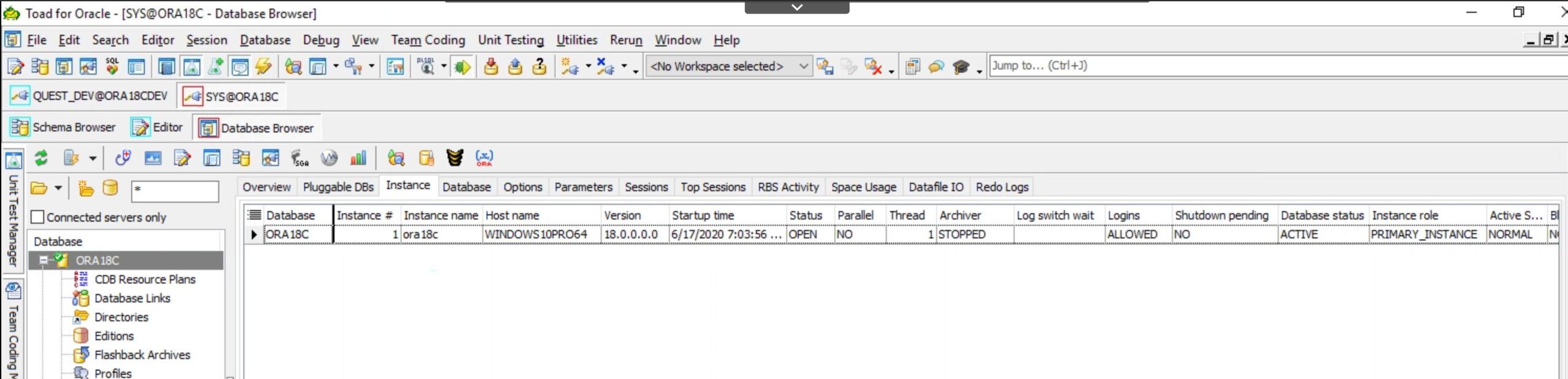
Task: Click the PL/SQL debugger magnifier icon
Action: pyautogui.click(x=425, y=66)
